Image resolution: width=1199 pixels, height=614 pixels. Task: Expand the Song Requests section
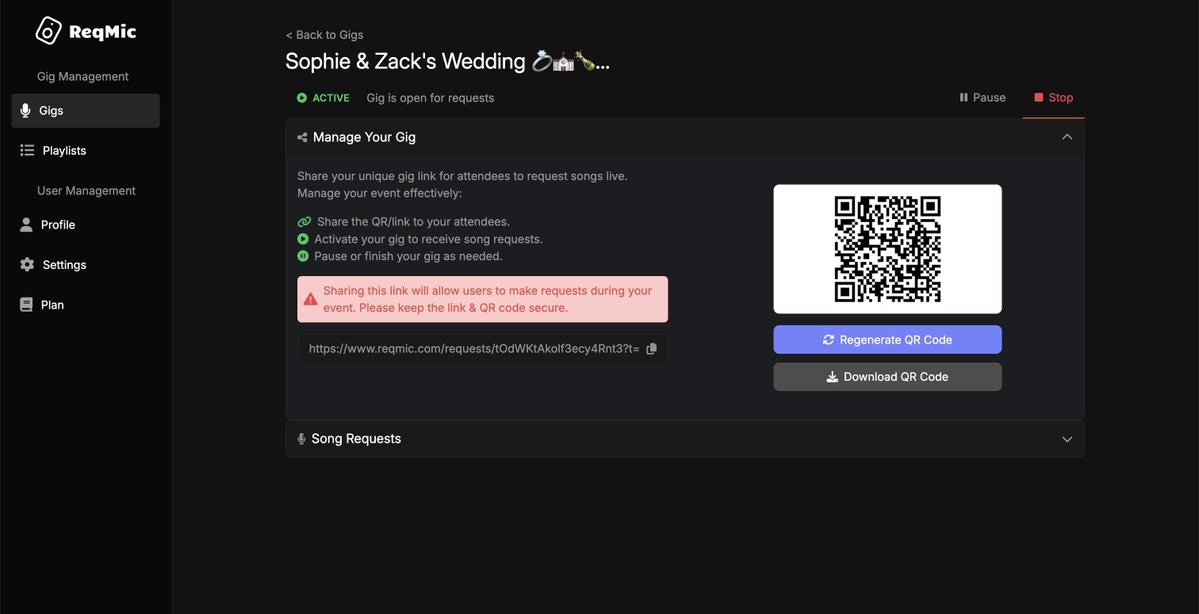[x=1067, y=439]
